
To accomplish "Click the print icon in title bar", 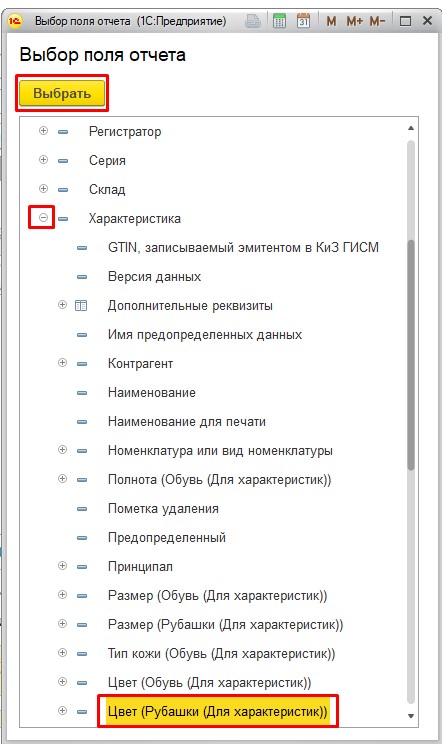I will click(253, 21).
